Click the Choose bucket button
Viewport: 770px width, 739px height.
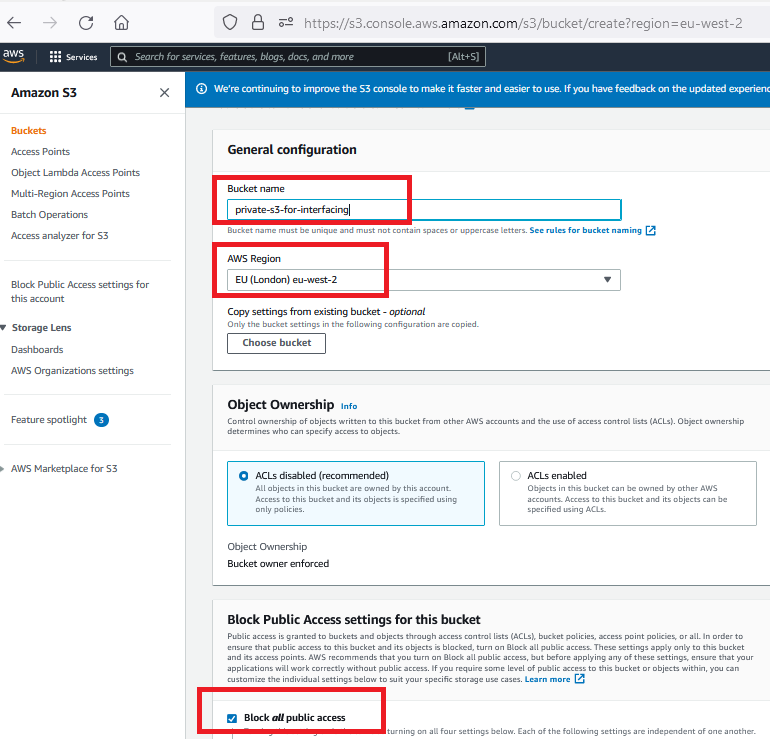tap(276, 343)
